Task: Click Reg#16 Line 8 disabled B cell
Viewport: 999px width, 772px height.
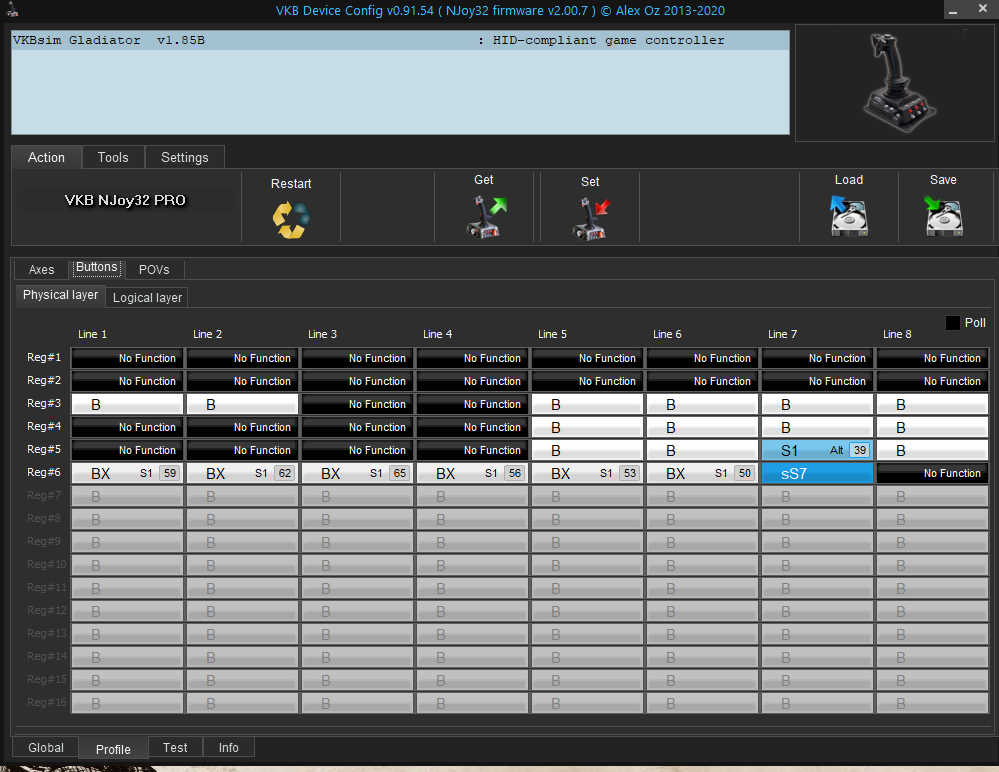Action: (933, 703)
